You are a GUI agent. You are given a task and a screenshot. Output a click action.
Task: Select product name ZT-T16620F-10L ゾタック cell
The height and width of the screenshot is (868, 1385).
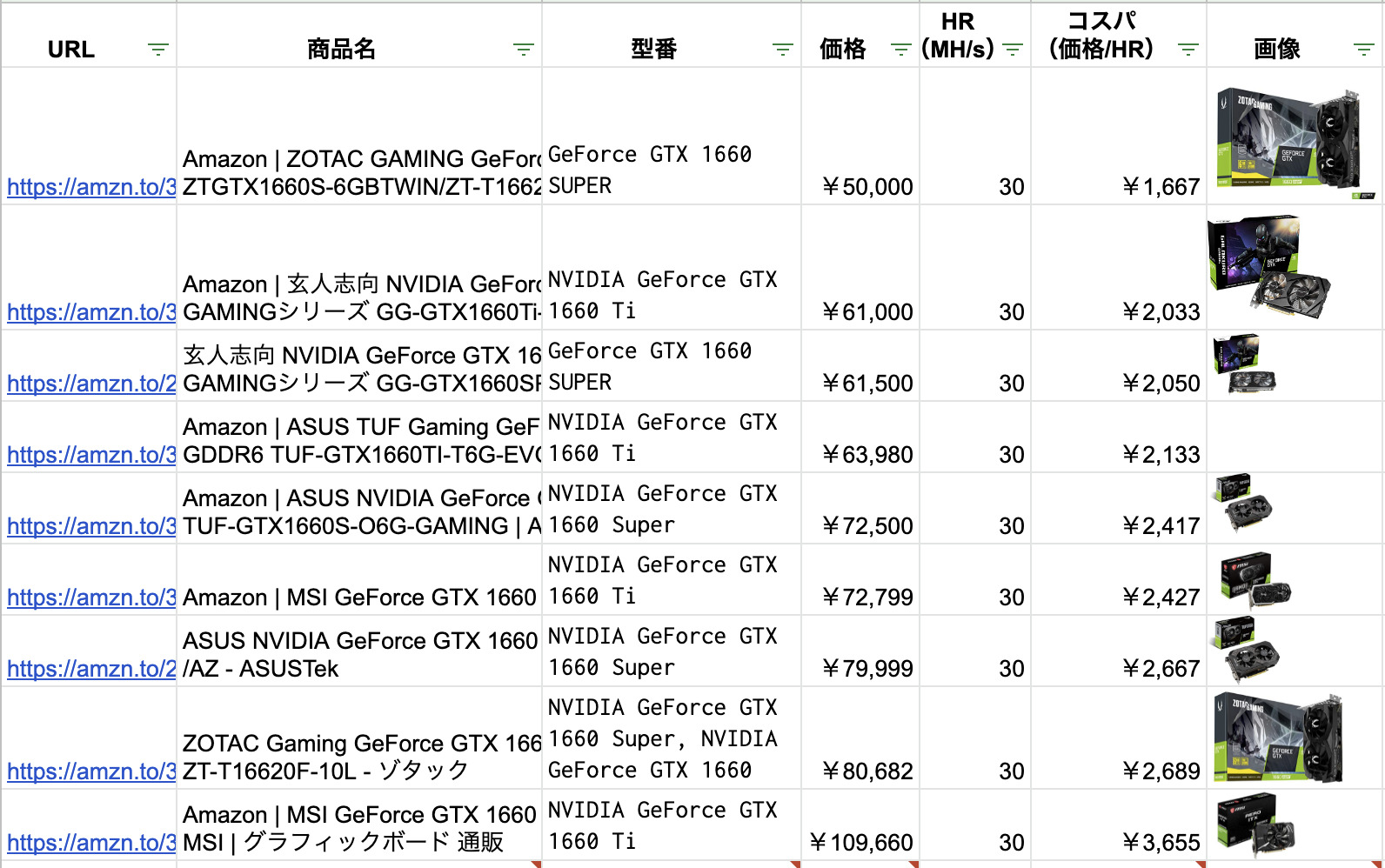click(x=359, y=738)
